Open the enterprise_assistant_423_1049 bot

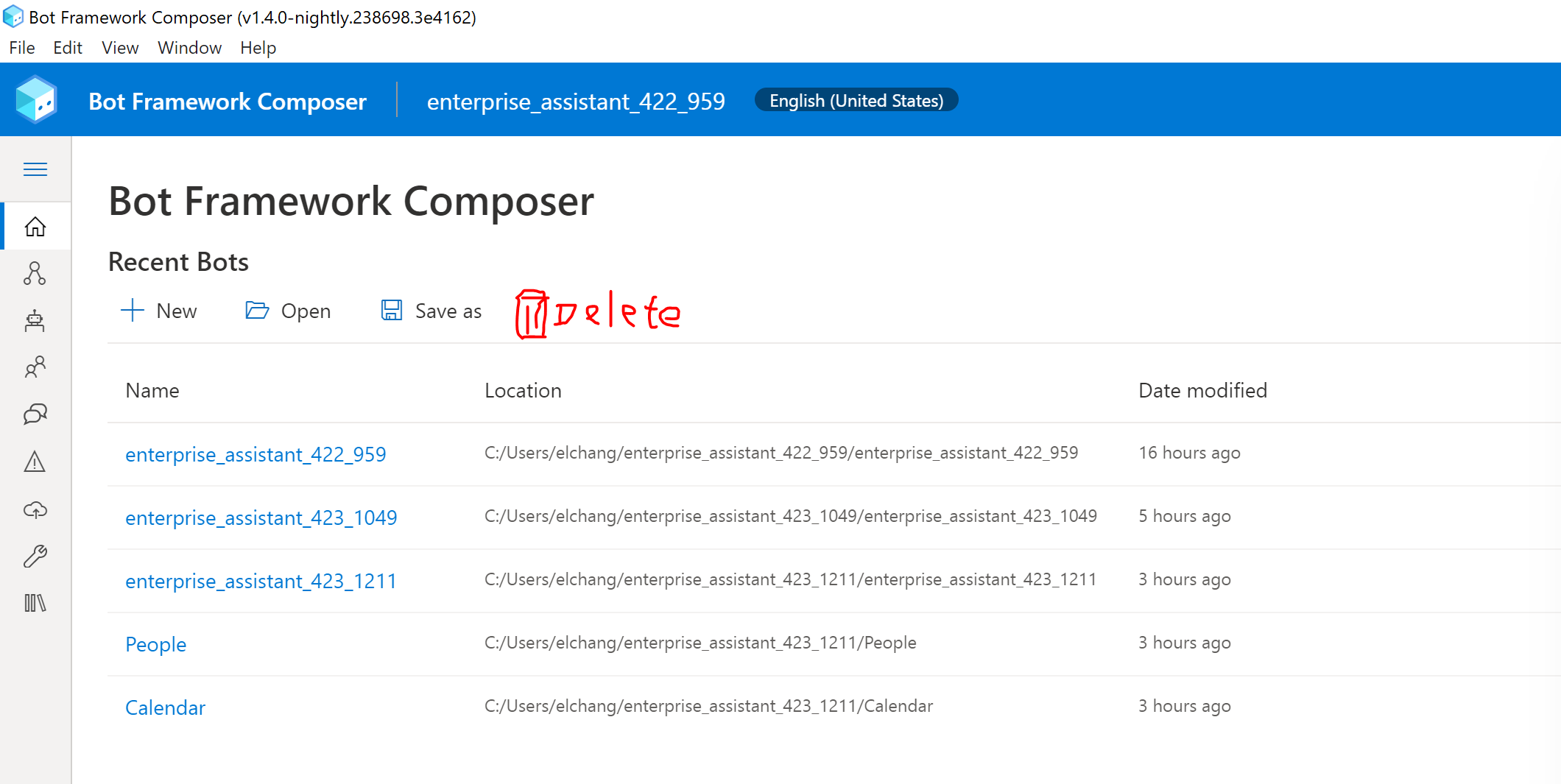pos(261,518)
